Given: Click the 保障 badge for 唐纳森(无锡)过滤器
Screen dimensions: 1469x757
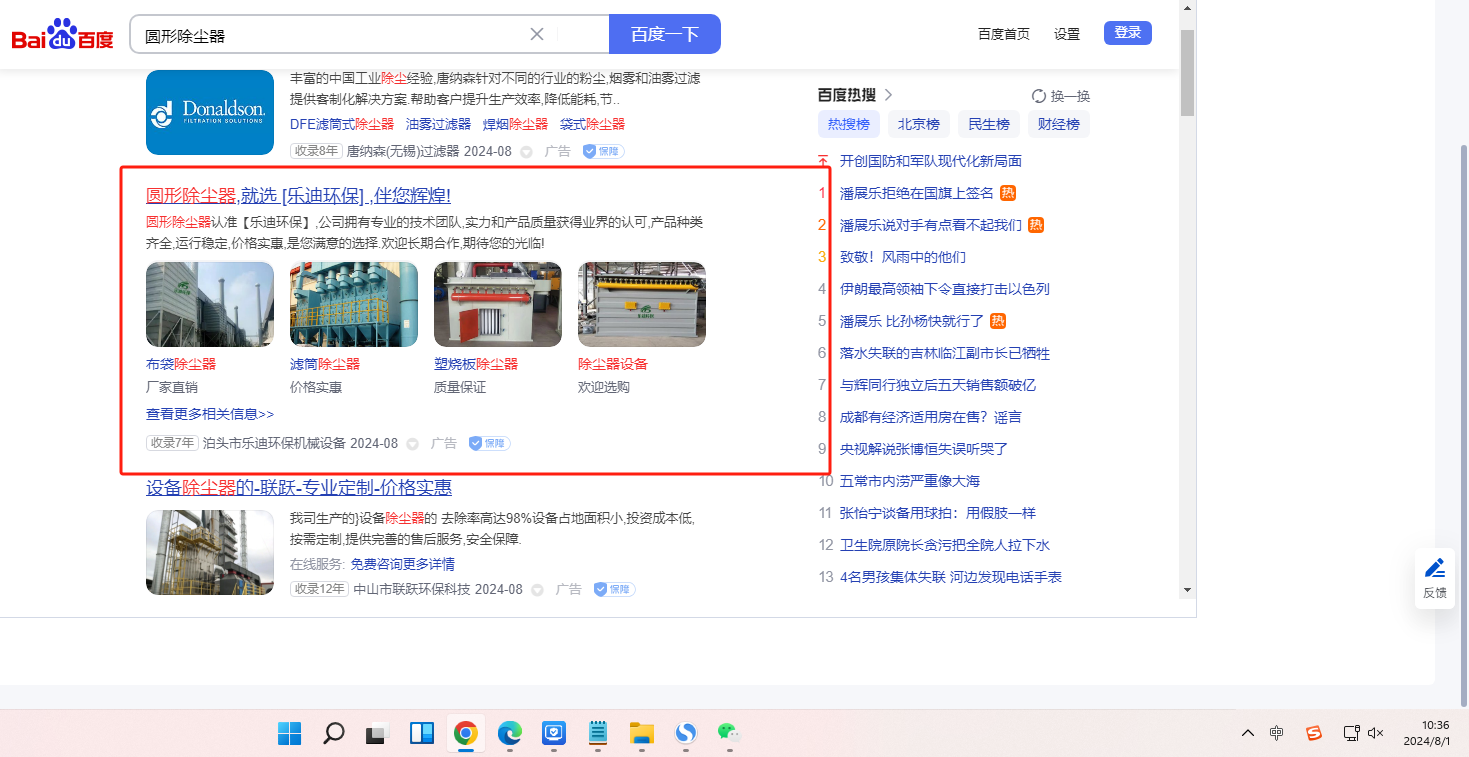Looking at the screenshot, I should tap(603, 151).
